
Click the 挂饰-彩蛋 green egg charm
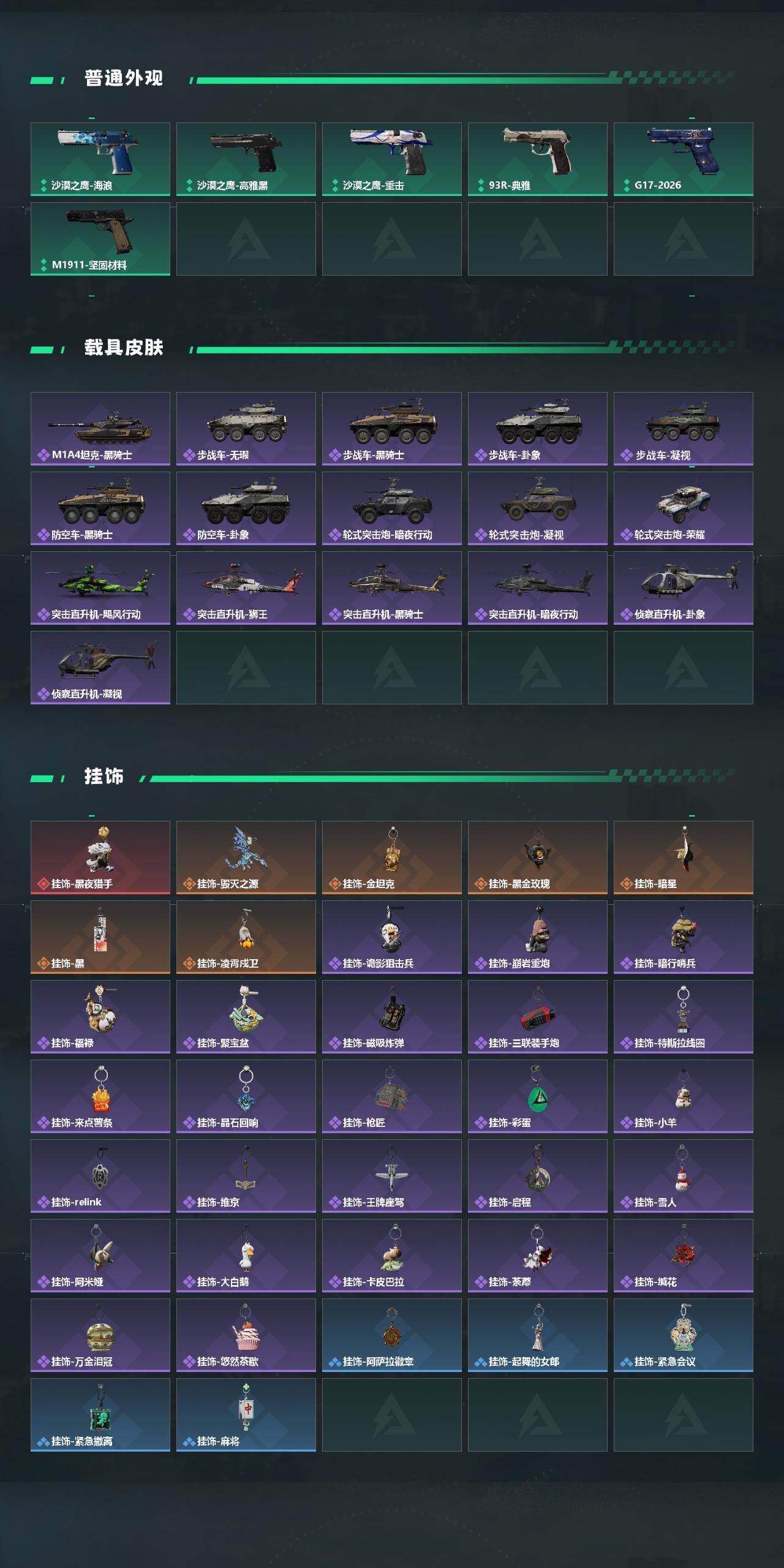click(538, 1096)
